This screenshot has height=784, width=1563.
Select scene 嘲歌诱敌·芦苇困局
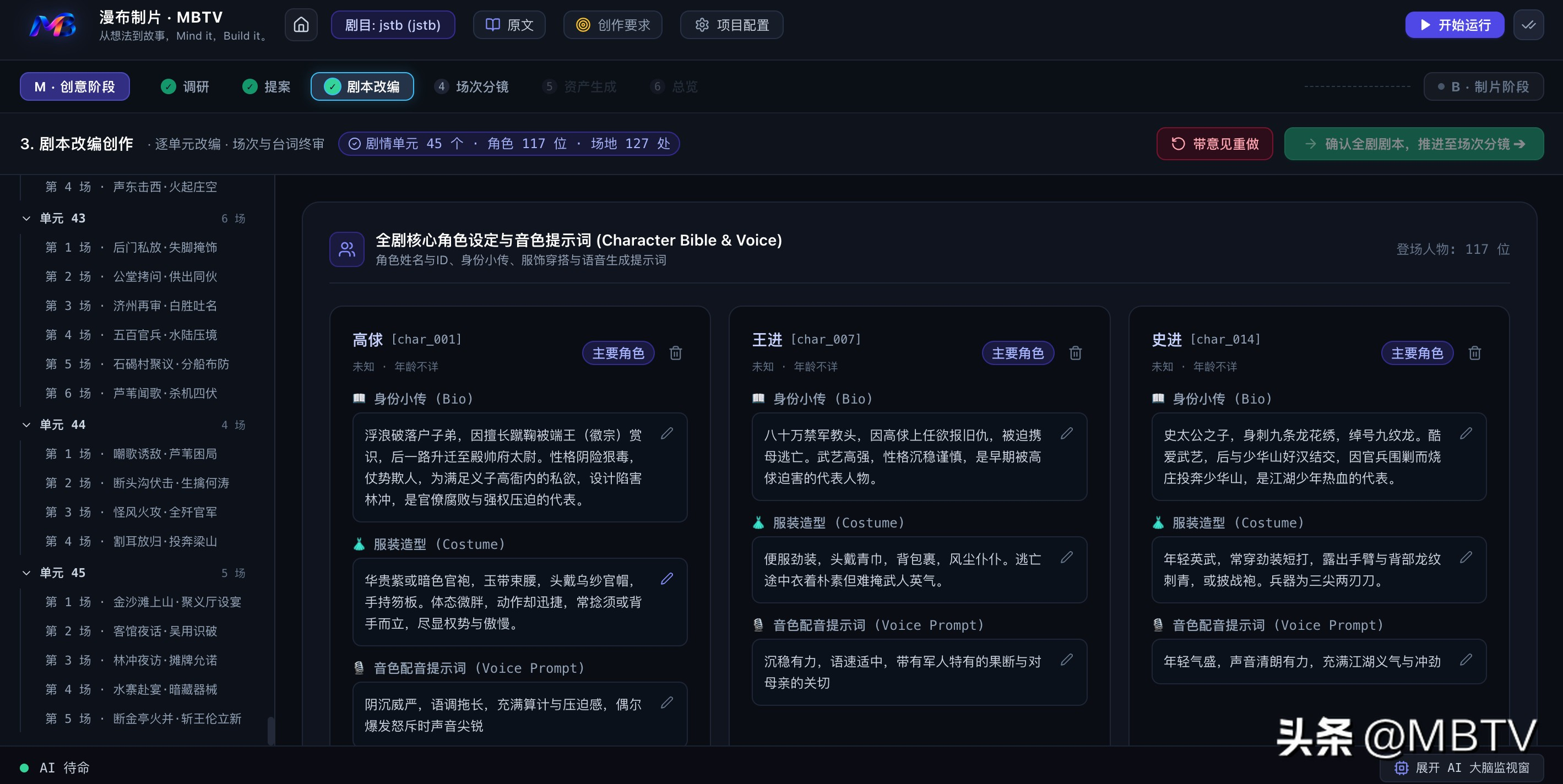[132, 454]
